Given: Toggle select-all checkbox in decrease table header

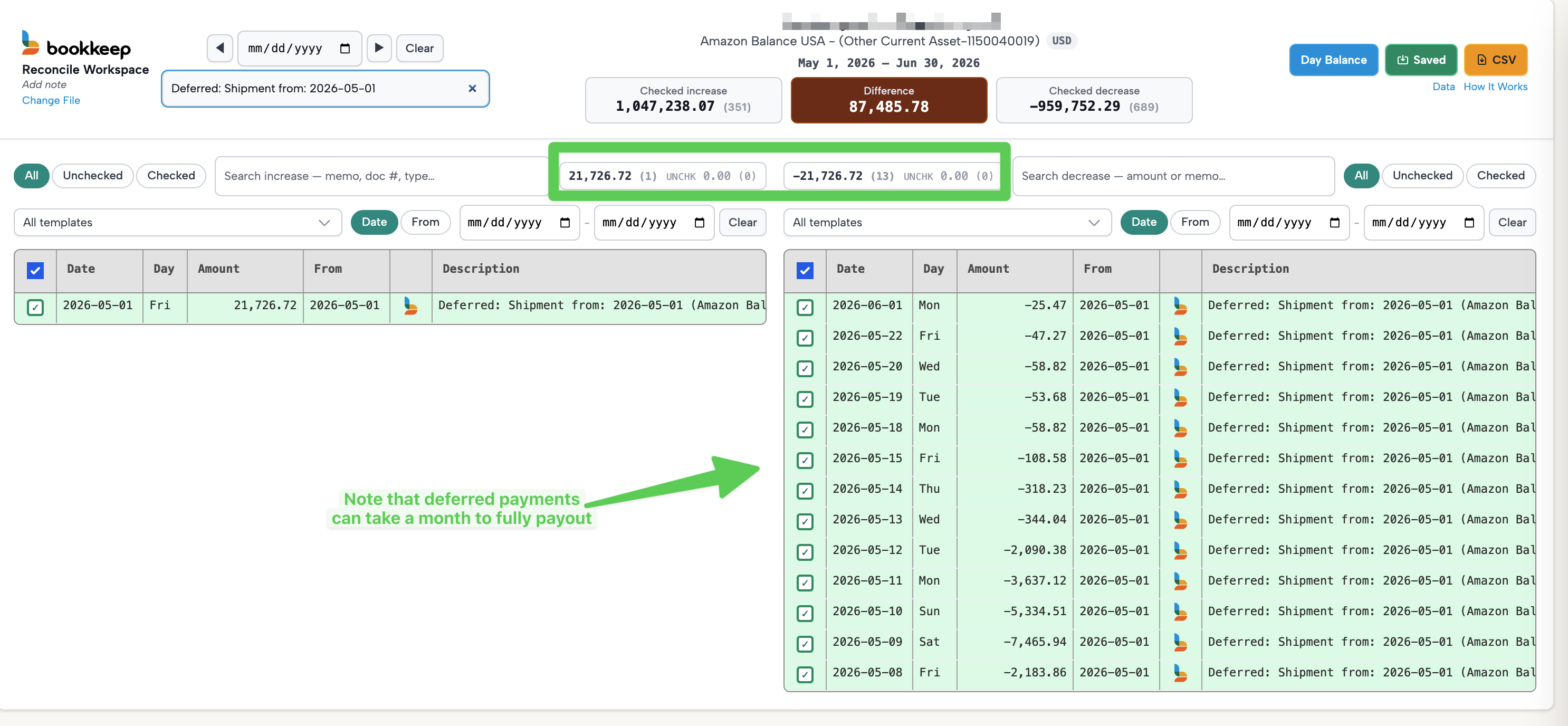Looking at the screenshot, I should (805, 270).
